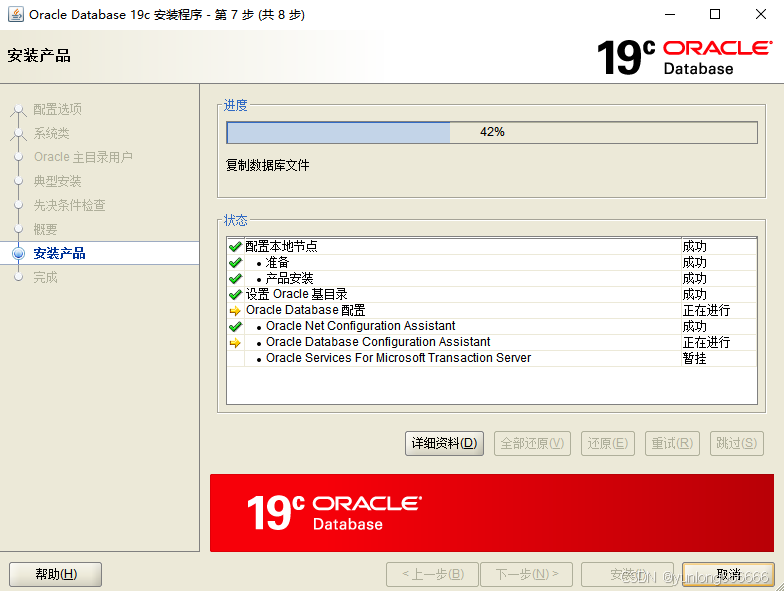Viewport: 784px width, 591px height.
Task: Click yellow arrow beside Oracle Database Configuration Assistant
Action: tap(235, 343)
